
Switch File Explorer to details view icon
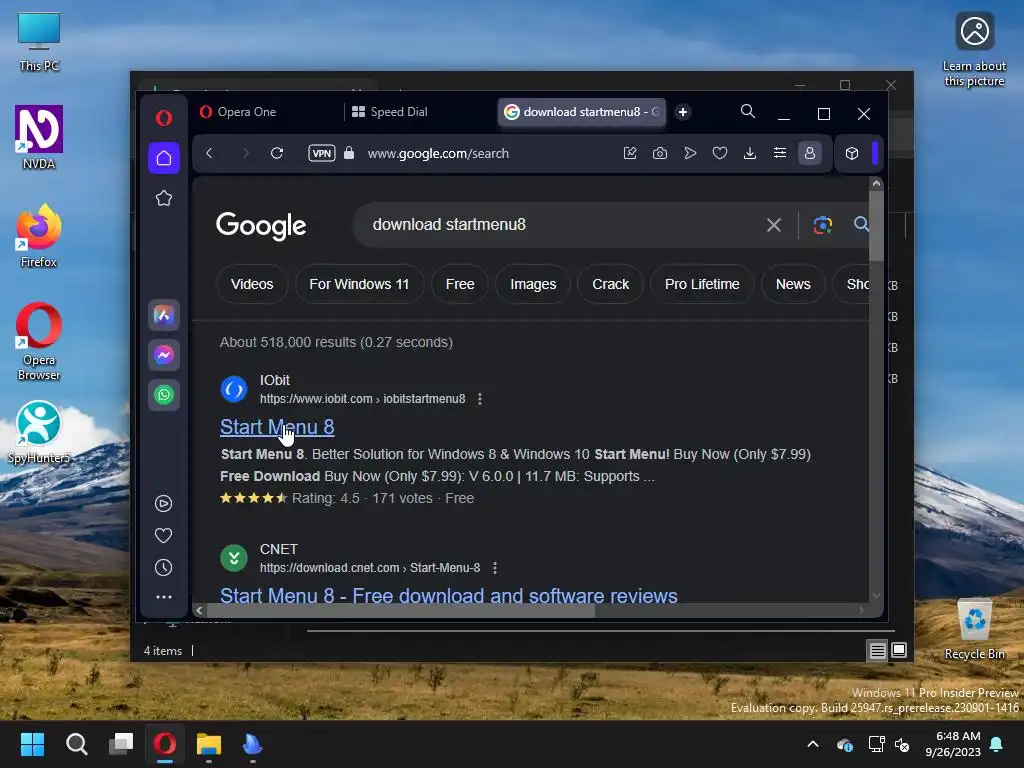(x=877, y=650)
